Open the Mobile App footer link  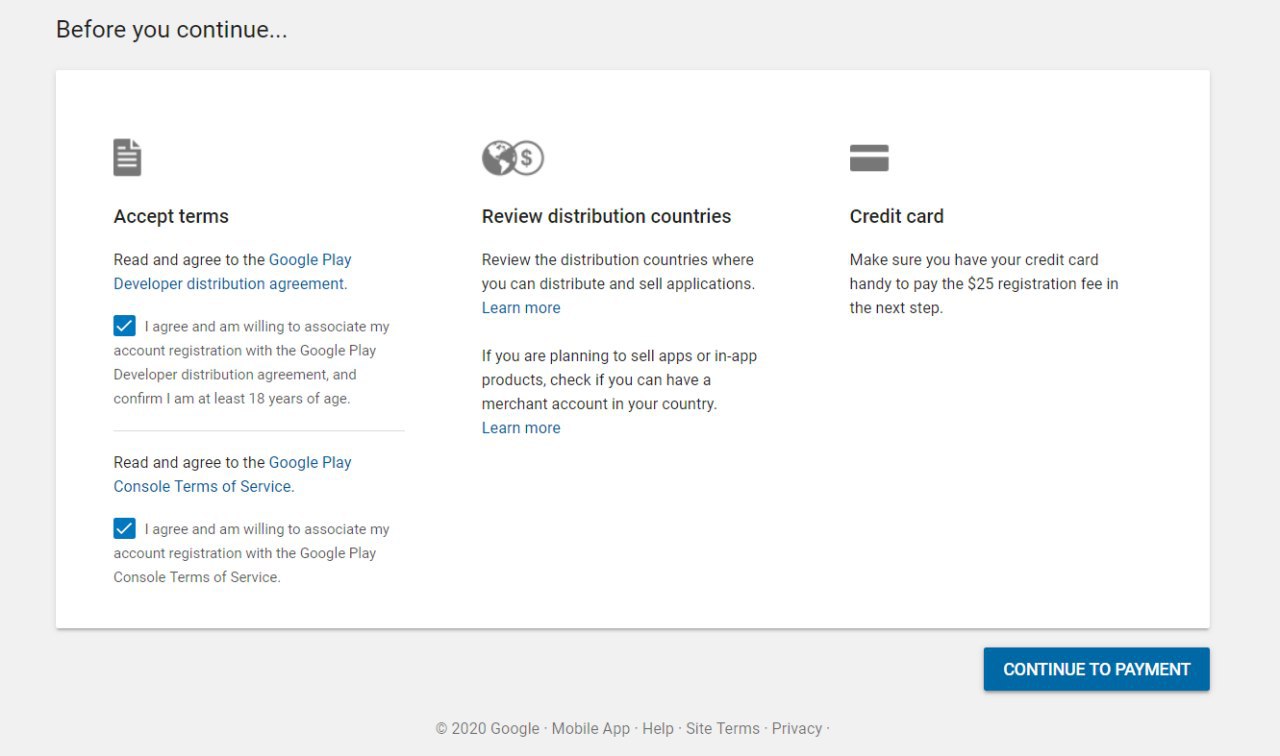point(591,728)
